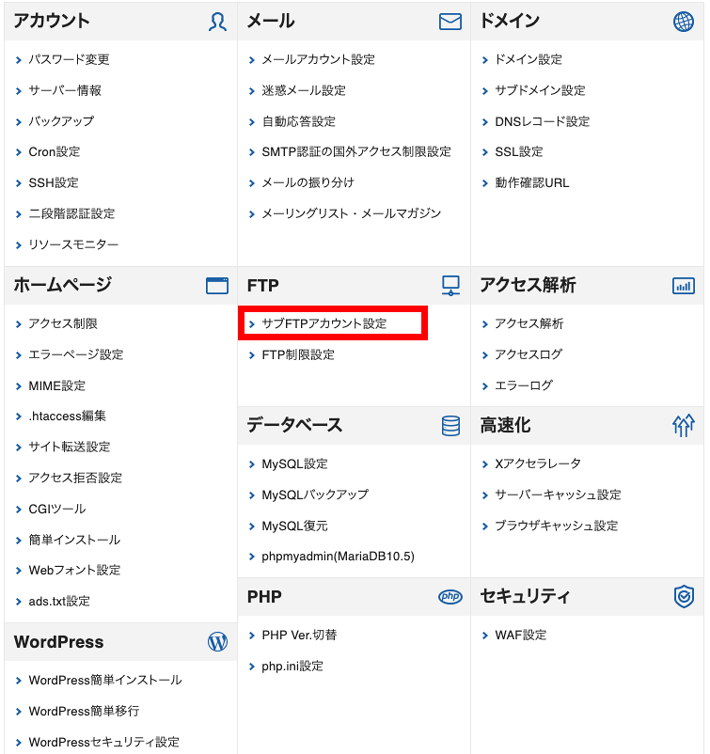The width and height of the screenshot is (710, 754).
Task: View エラーログ
Action: pos(524,386)
